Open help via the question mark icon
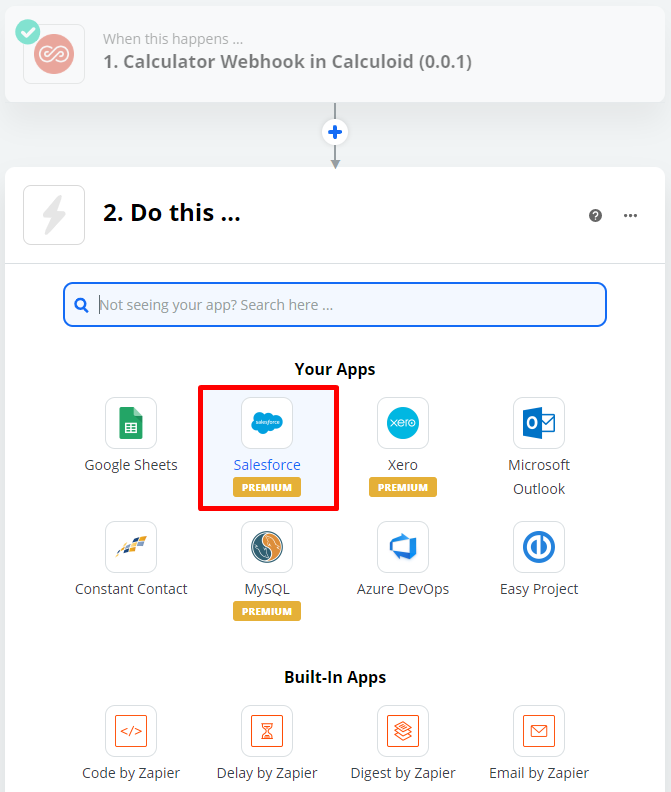 click(x=595, y=216)
